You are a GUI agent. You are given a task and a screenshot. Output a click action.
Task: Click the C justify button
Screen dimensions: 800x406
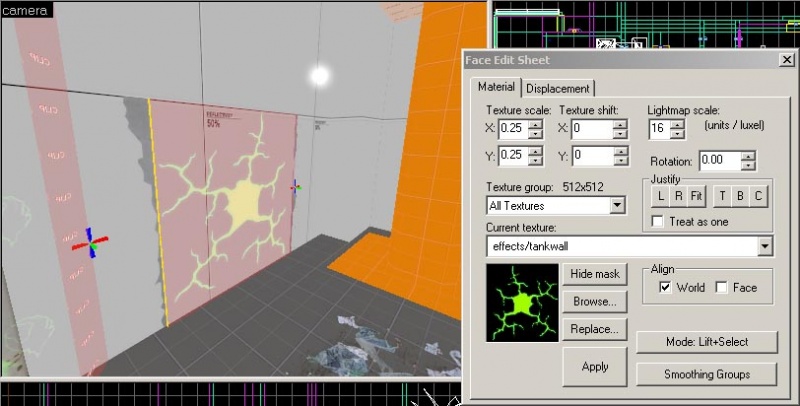coord(758,196)
